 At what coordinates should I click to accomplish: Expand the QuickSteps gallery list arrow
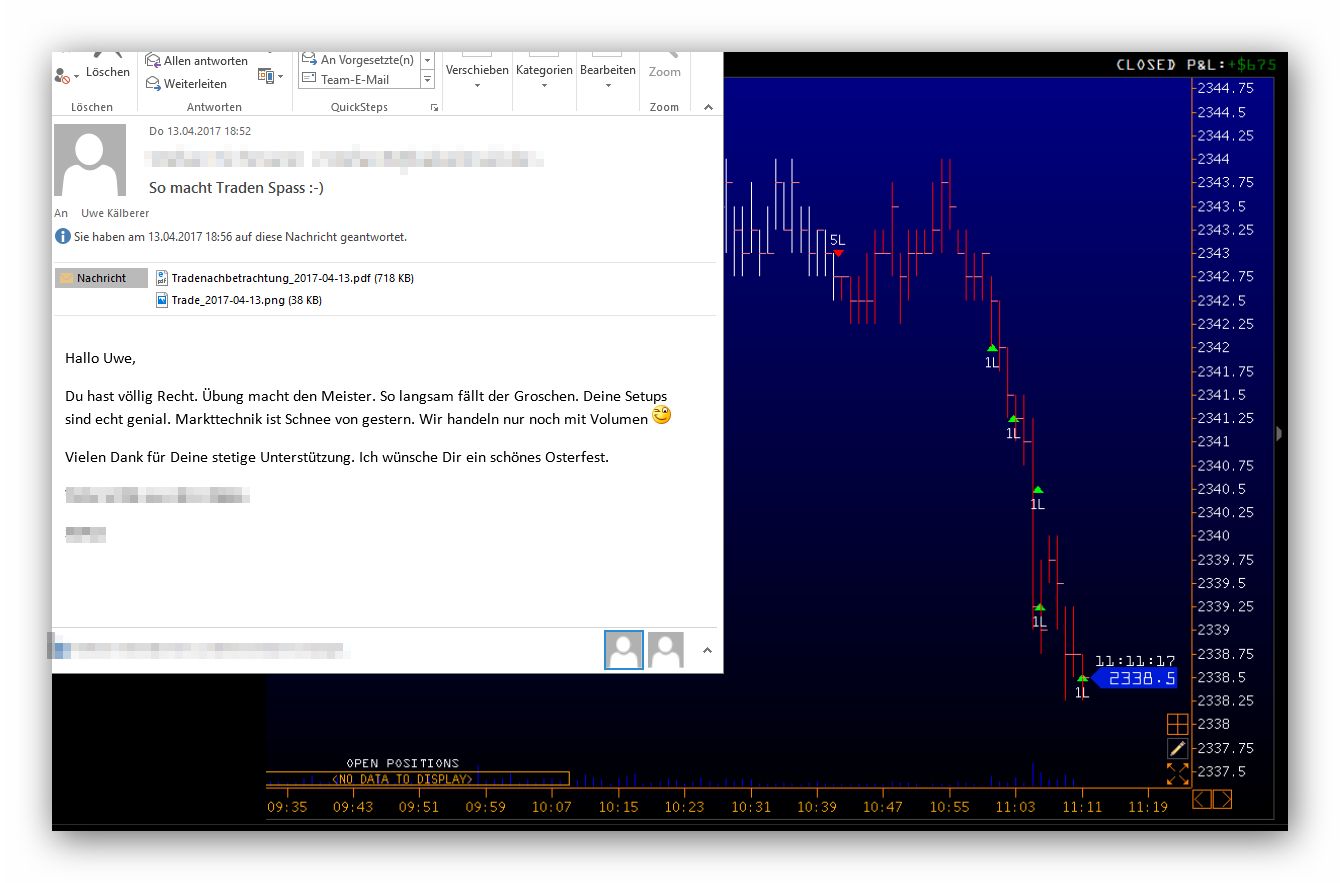coord(427,80)
